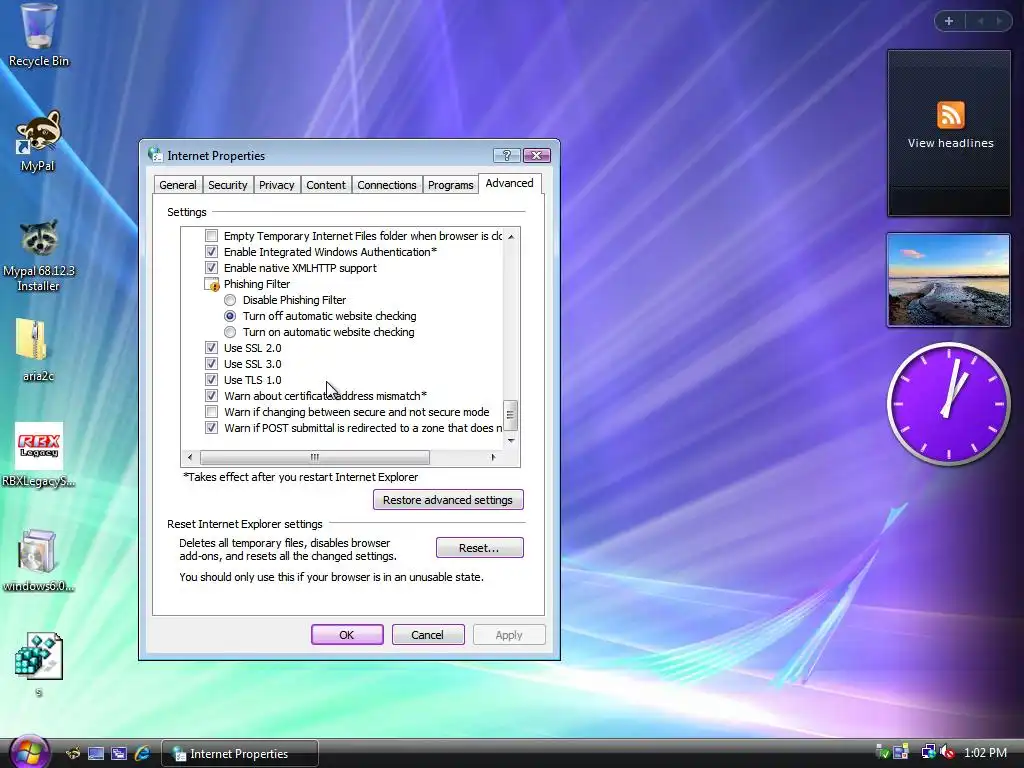Click the tray icon with colored squares

(901, 752)
